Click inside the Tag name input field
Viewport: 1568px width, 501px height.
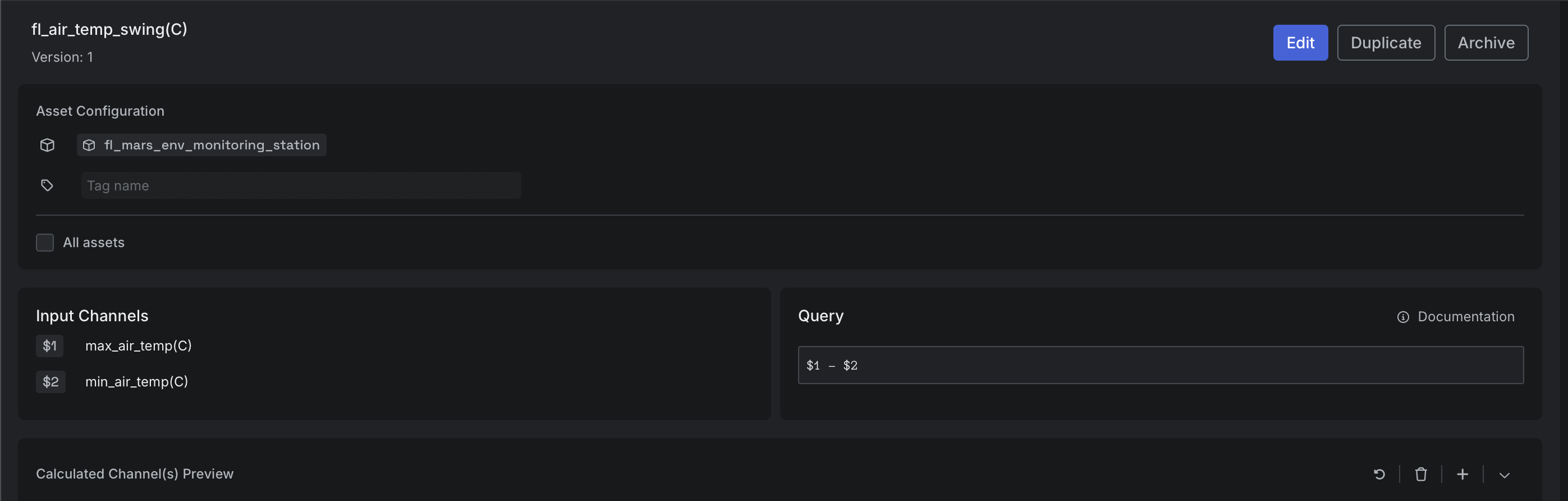coord(301,185)
